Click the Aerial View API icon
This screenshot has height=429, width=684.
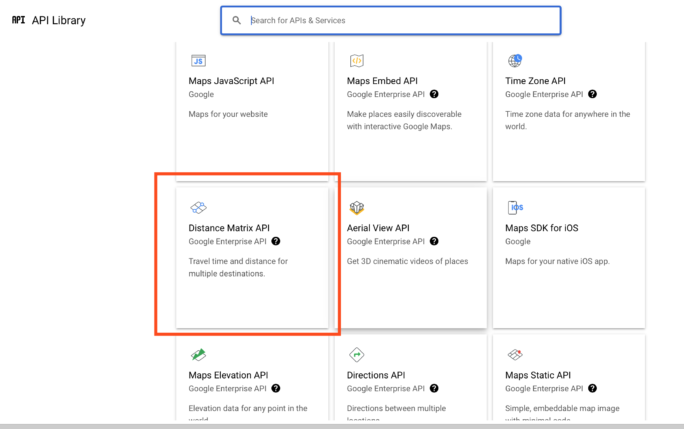pos(356,208)
